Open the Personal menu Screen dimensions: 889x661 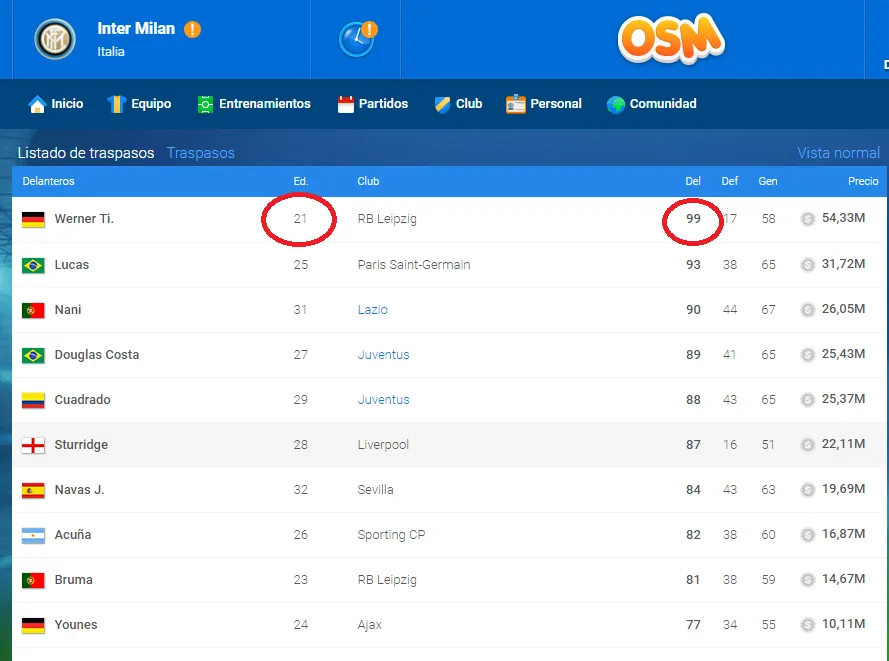pos(544,104)
